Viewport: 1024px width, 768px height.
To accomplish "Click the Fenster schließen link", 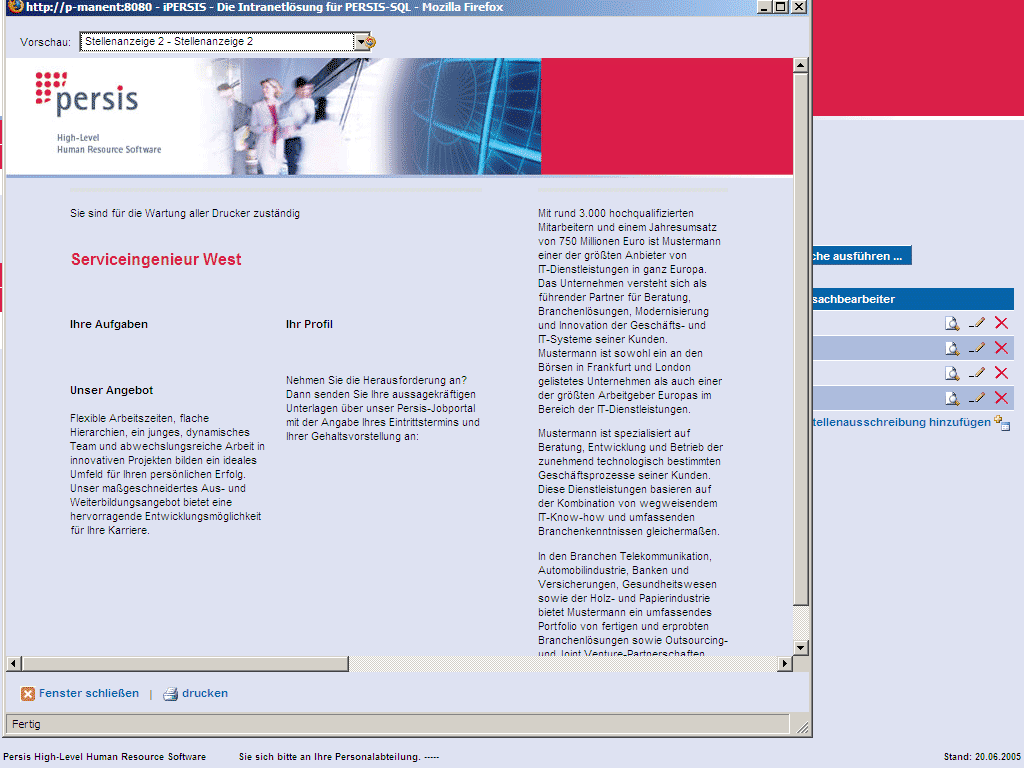I will (x=89, y=694).
